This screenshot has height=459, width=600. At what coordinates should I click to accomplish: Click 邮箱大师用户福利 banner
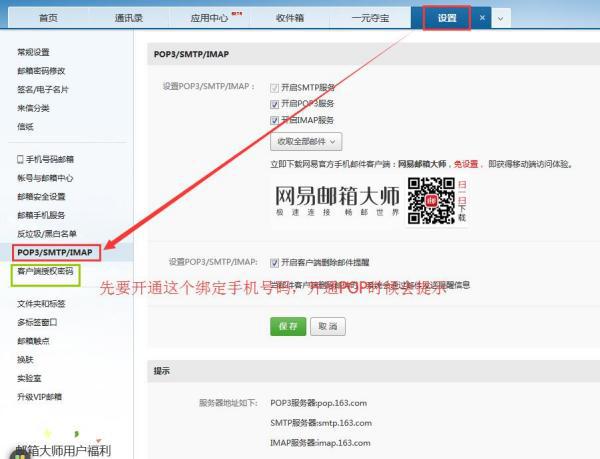point(64,451)
